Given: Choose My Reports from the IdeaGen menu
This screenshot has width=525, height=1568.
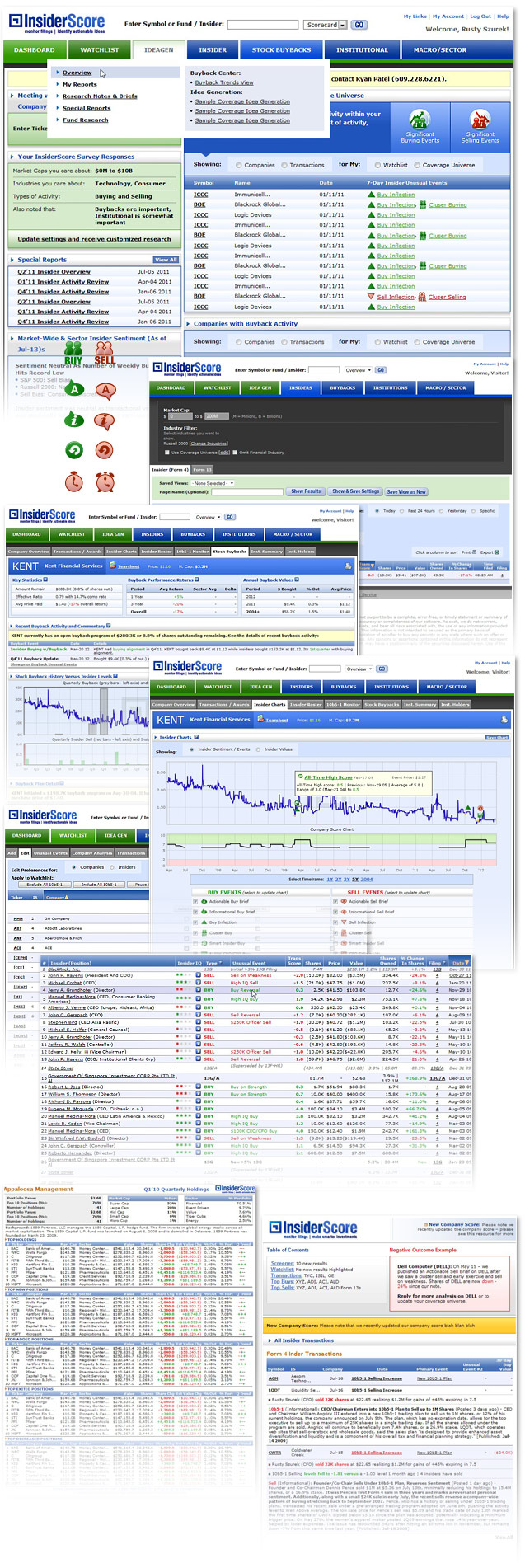Looking at the screenshot, I should pyautogui.click(x=80, y=84).
